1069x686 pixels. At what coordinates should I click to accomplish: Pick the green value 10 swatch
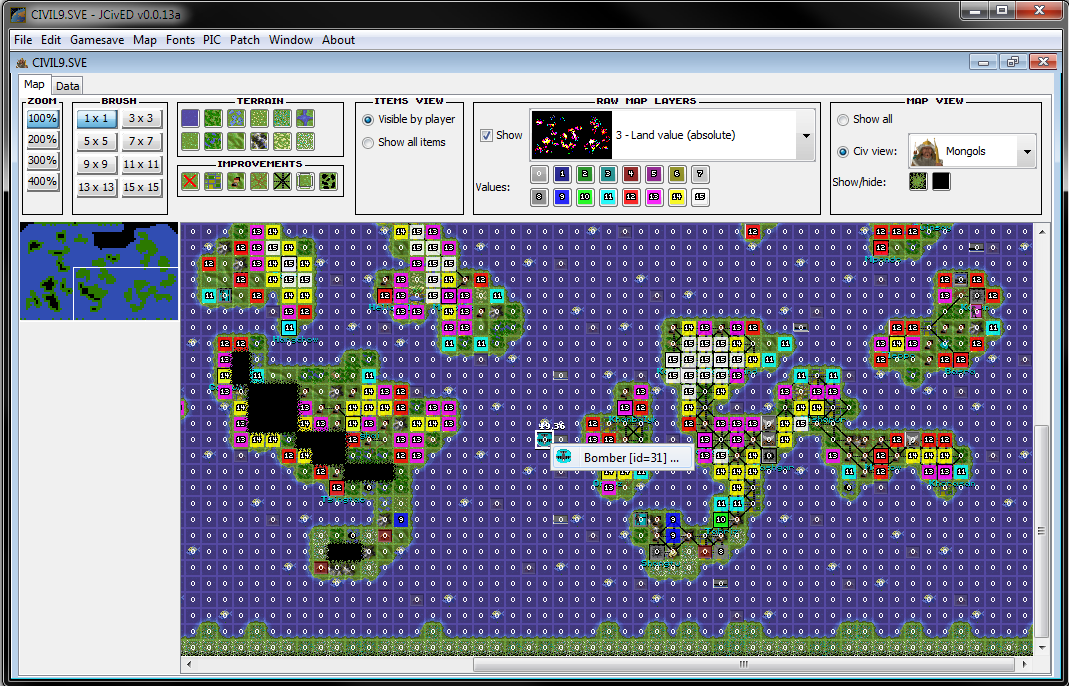[x=585, y=198]
